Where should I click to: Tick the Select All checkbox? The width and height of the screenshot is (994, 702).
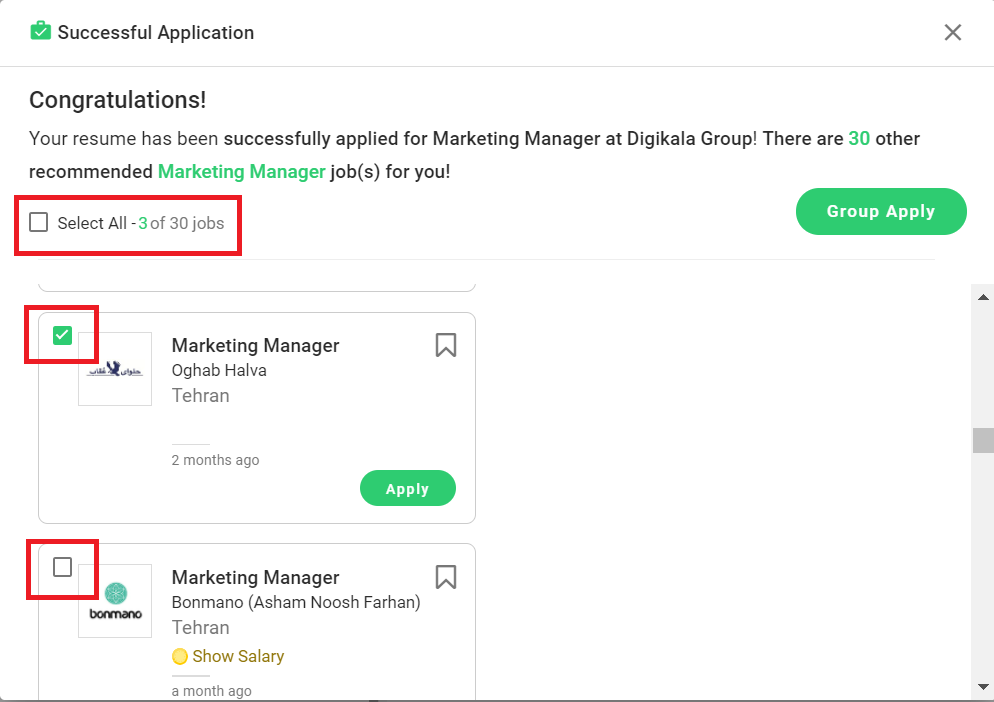pos(39,223)
